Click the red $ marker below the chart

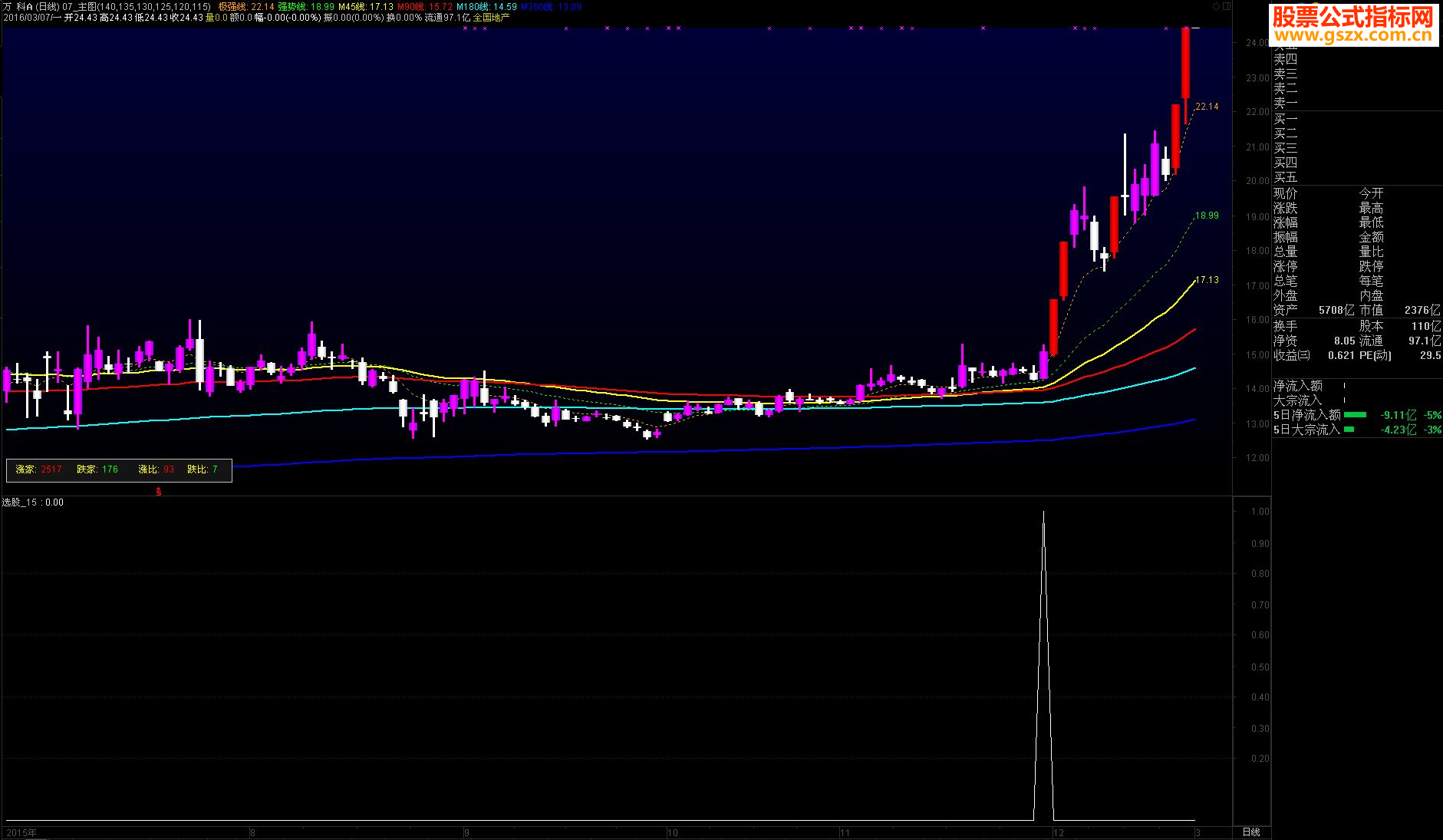click(x=159, y=492)
